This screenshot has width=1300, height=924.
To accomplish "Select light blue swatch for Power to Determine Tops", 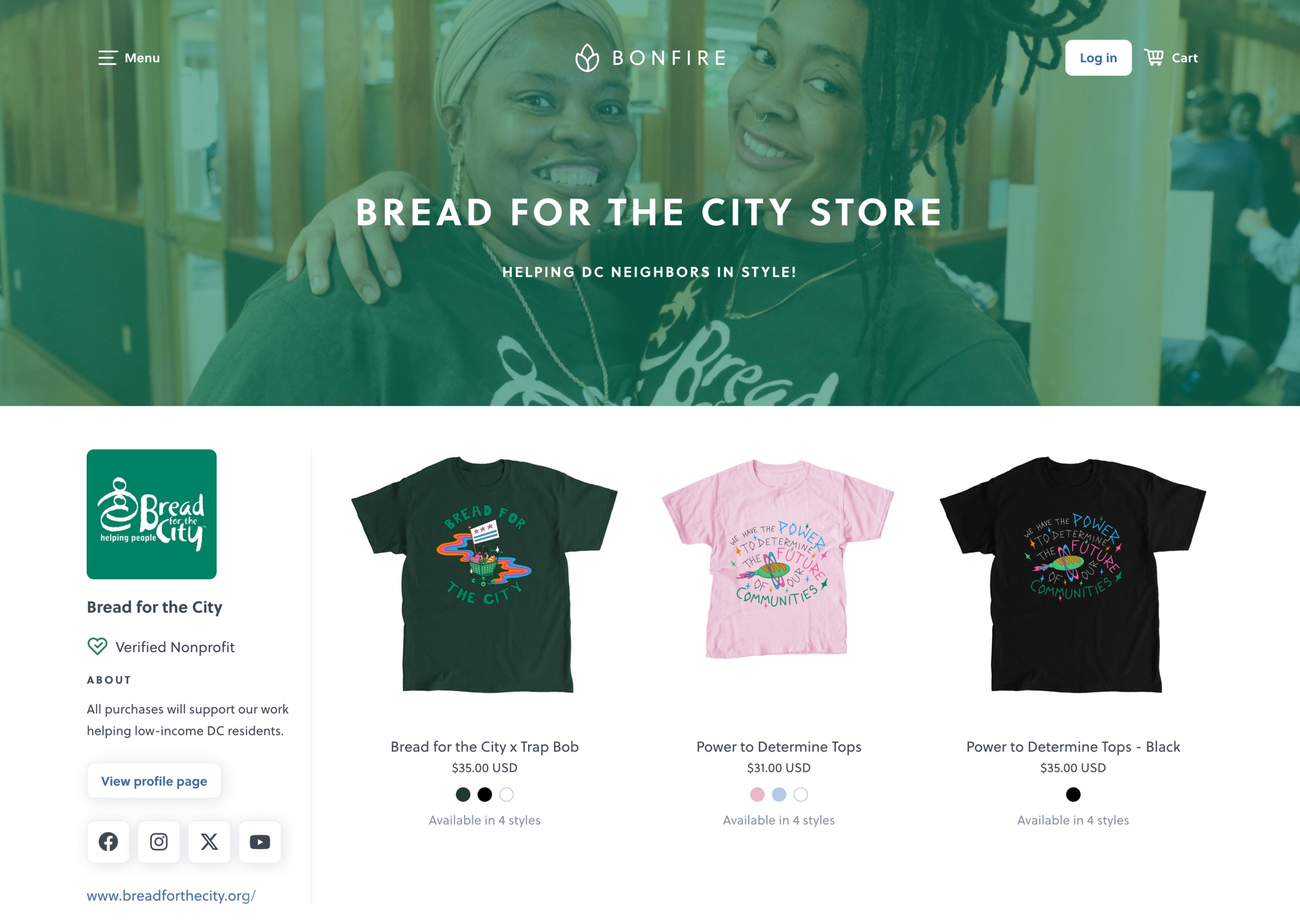I will pos(779,794).
